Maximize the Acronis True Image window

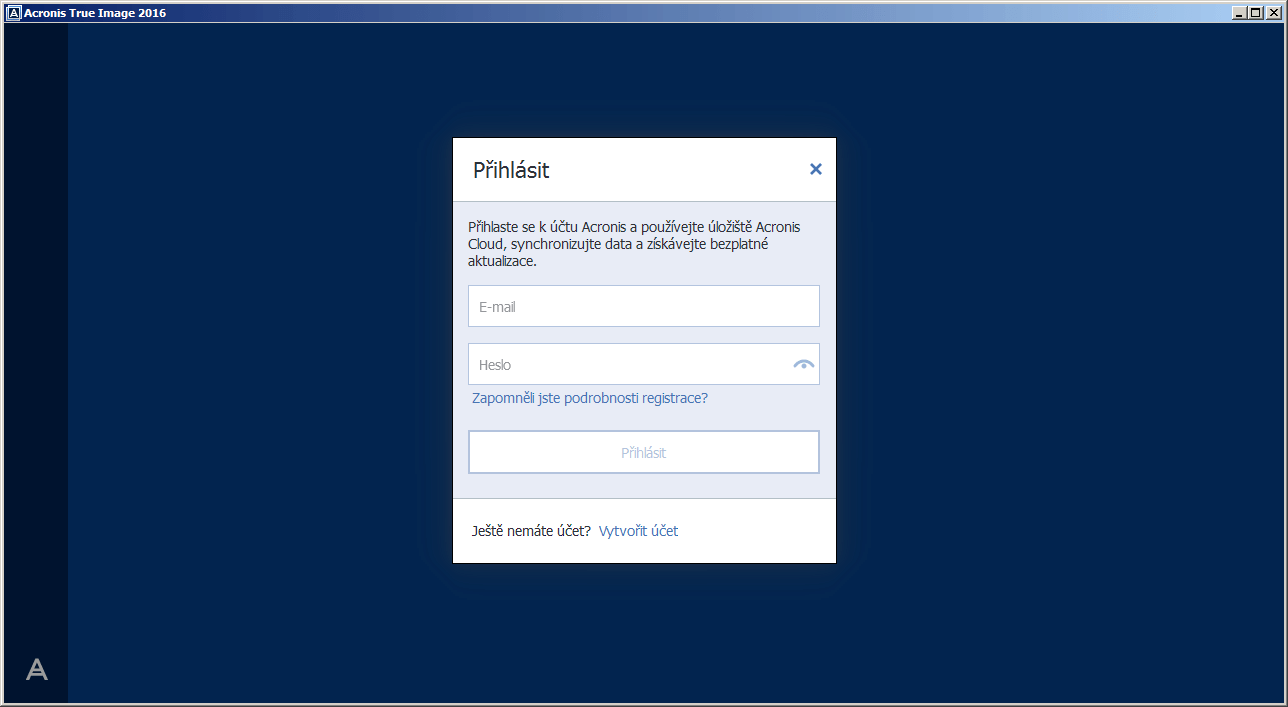coord(1256,13)
